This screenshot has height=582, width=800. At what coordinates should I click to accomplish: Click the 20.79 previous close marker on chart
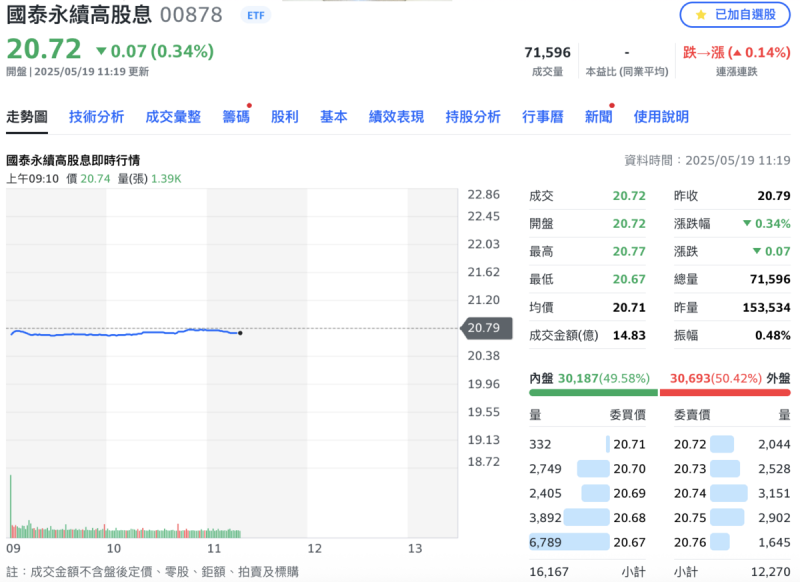click(x=486, y=327)
